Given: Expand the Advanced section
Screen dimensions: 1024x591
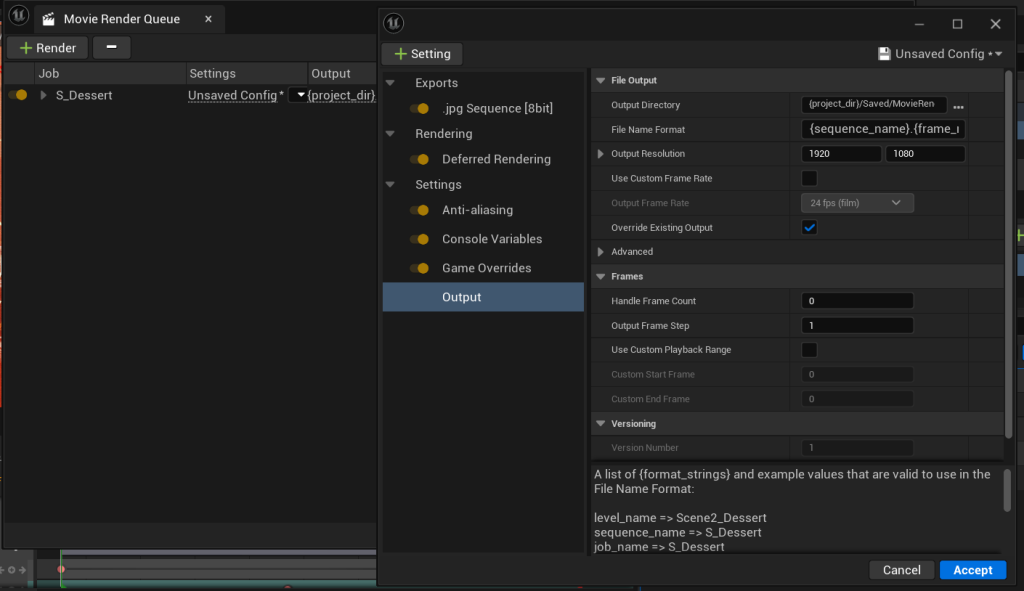Looking at the screenshot, I should (x=601, y=252).
